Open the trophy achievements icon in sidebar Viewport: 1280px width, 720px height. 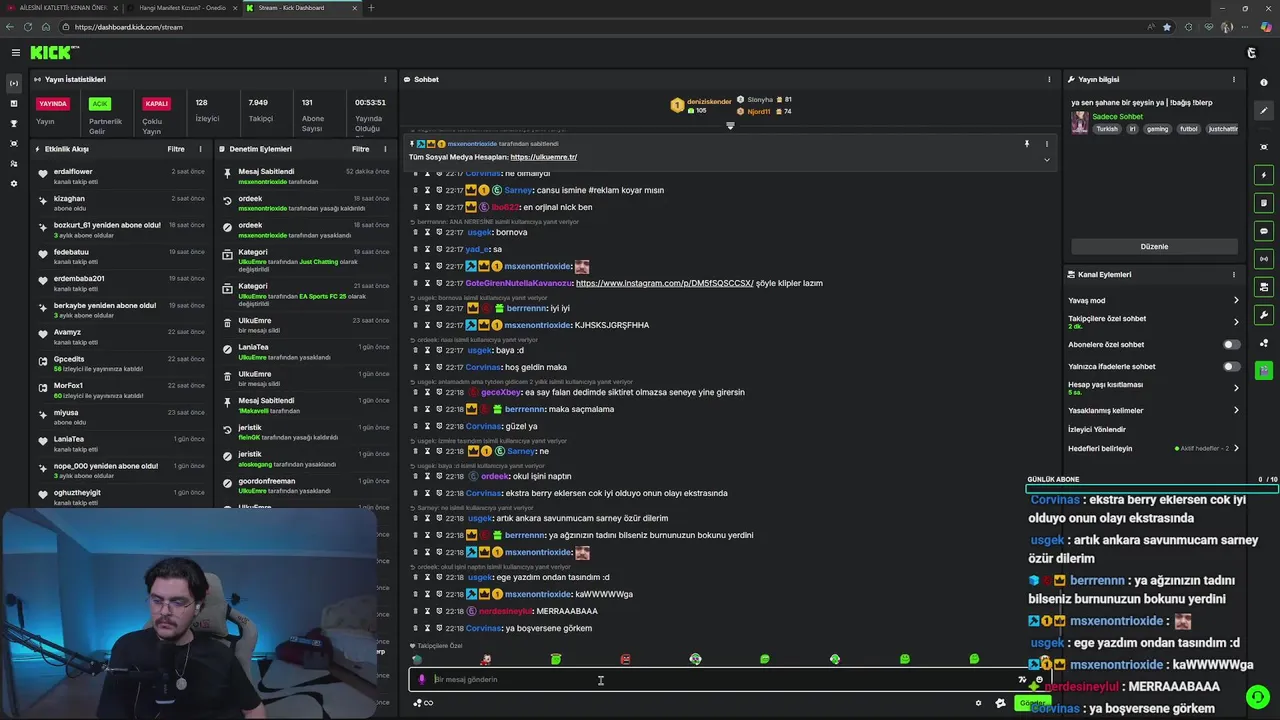point(14,123)
